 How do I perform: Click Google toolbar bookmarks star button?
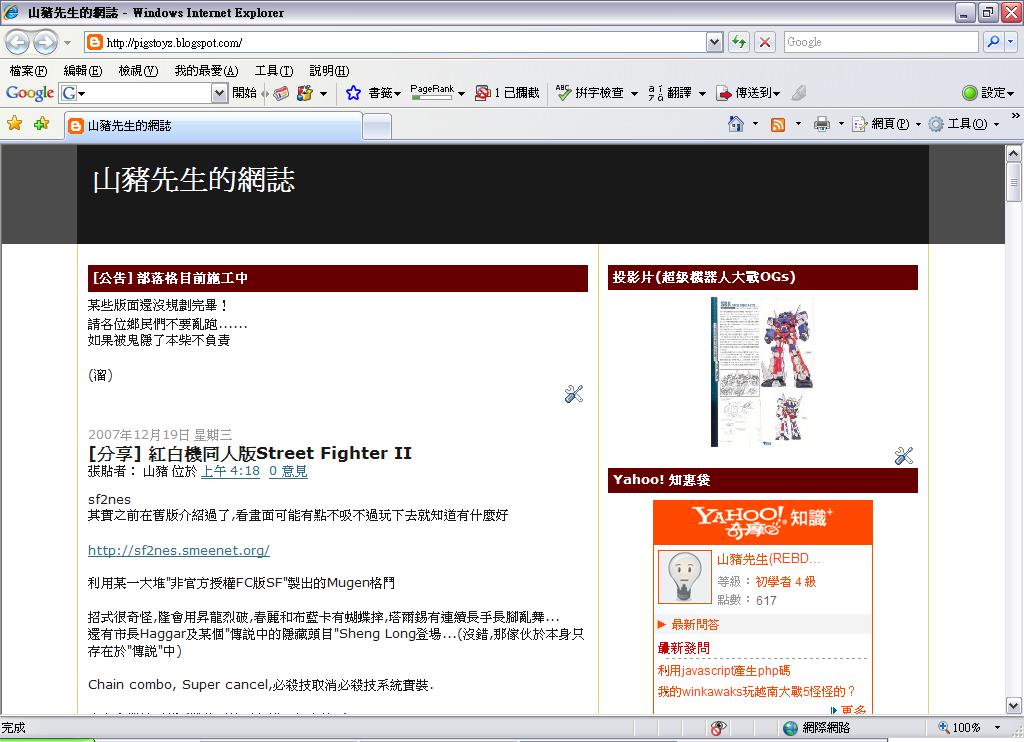pyautogui.click(x=353, y=93)
